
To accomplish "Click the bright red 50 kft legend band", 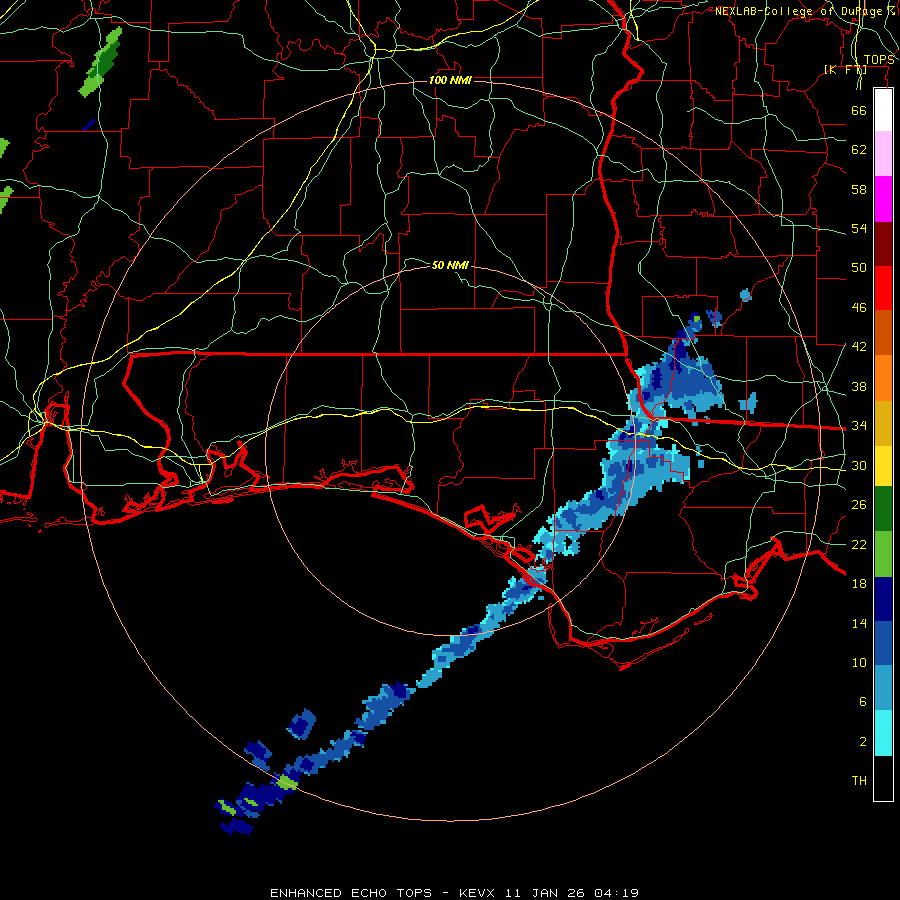I will [x=883, y=288].
